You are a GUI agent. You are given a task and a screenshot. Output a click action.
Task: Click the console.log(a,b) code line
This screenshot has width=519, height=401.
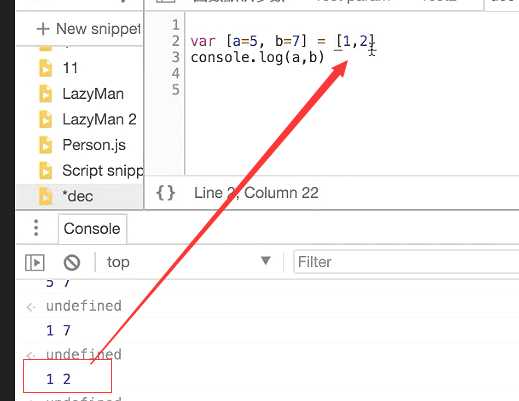pos(257,57)
